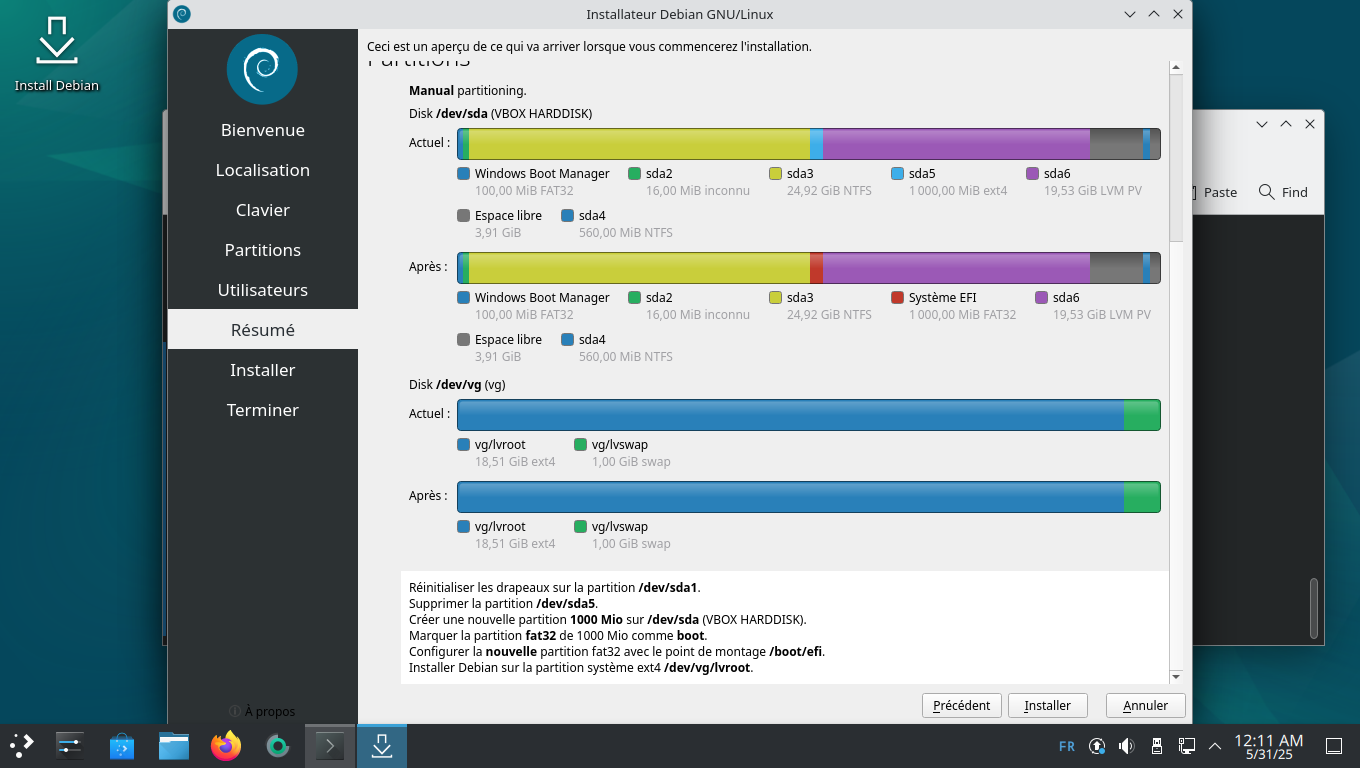Open the audio volume tray icon
Viewport: 1360px width, 768px height.
(x=1126, y=746)
